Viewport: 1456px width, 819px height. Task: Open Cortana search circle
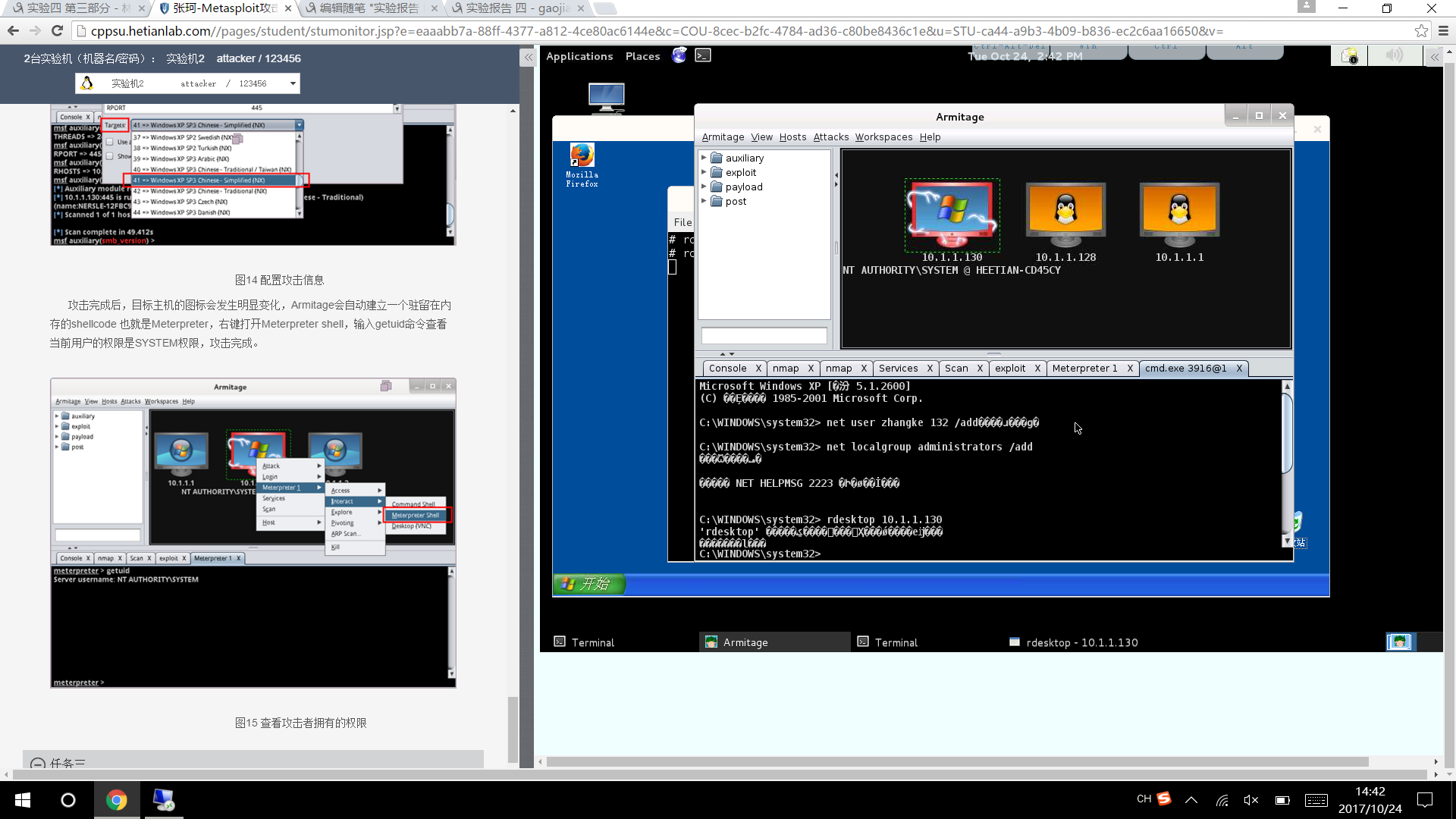tap(68, 800)
